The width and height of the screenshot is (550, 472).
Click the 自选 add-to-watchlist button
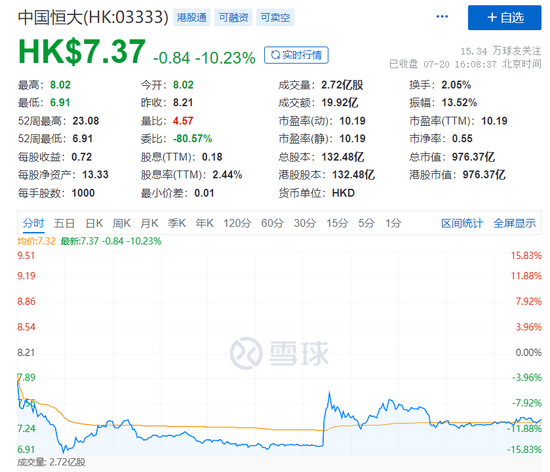coord(504,18)
